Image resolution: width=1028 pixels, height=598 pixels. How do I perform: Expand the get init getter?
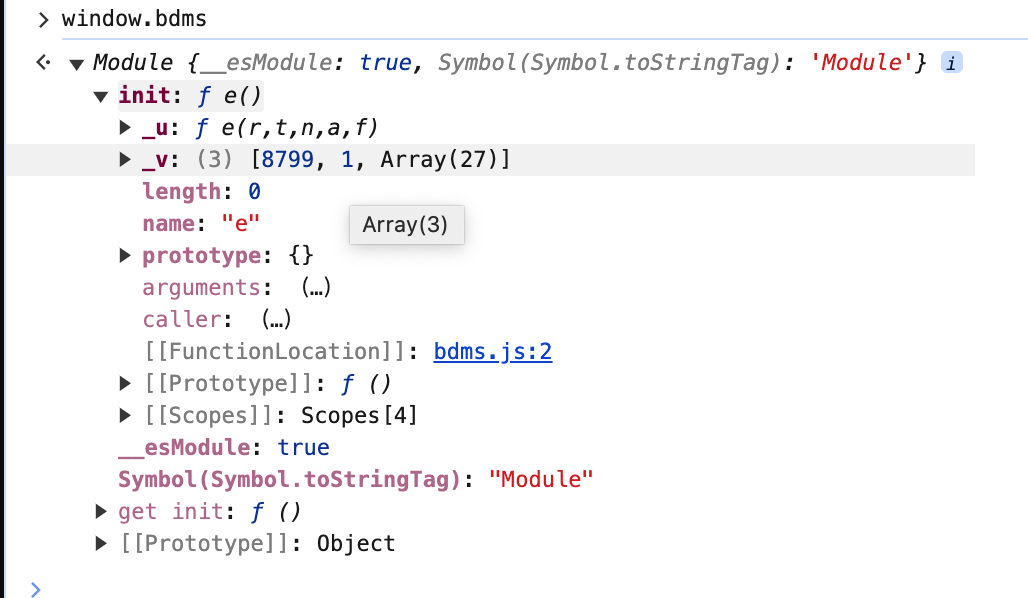(100, 511)
